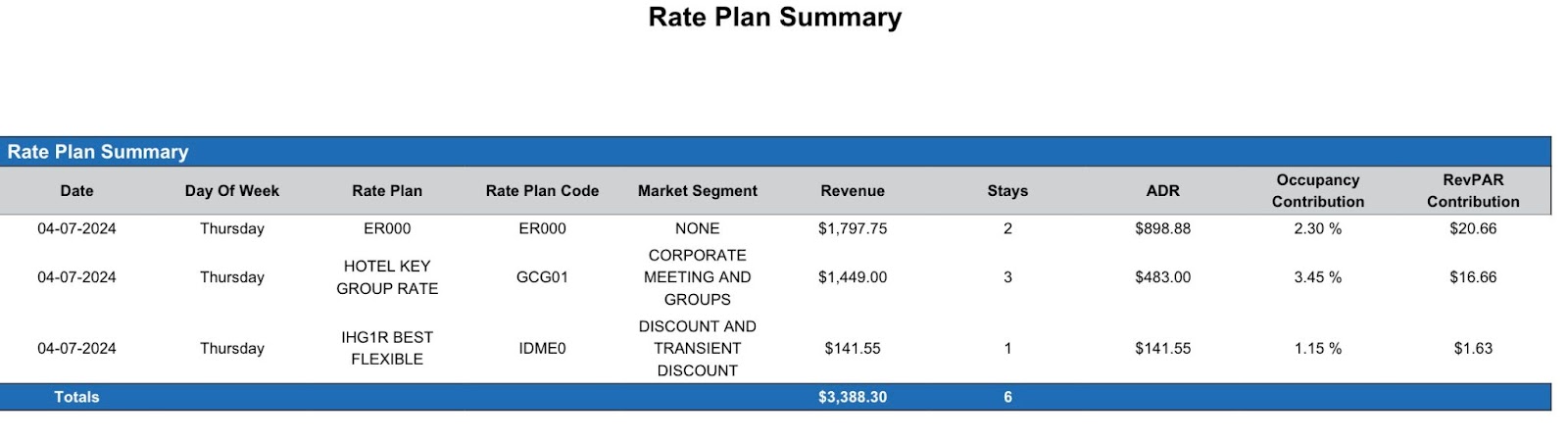This screenshot has width=1568, height=441.
Task: Click the blue Rate Plan Summary section bar
Action: (x=774, y=152)
